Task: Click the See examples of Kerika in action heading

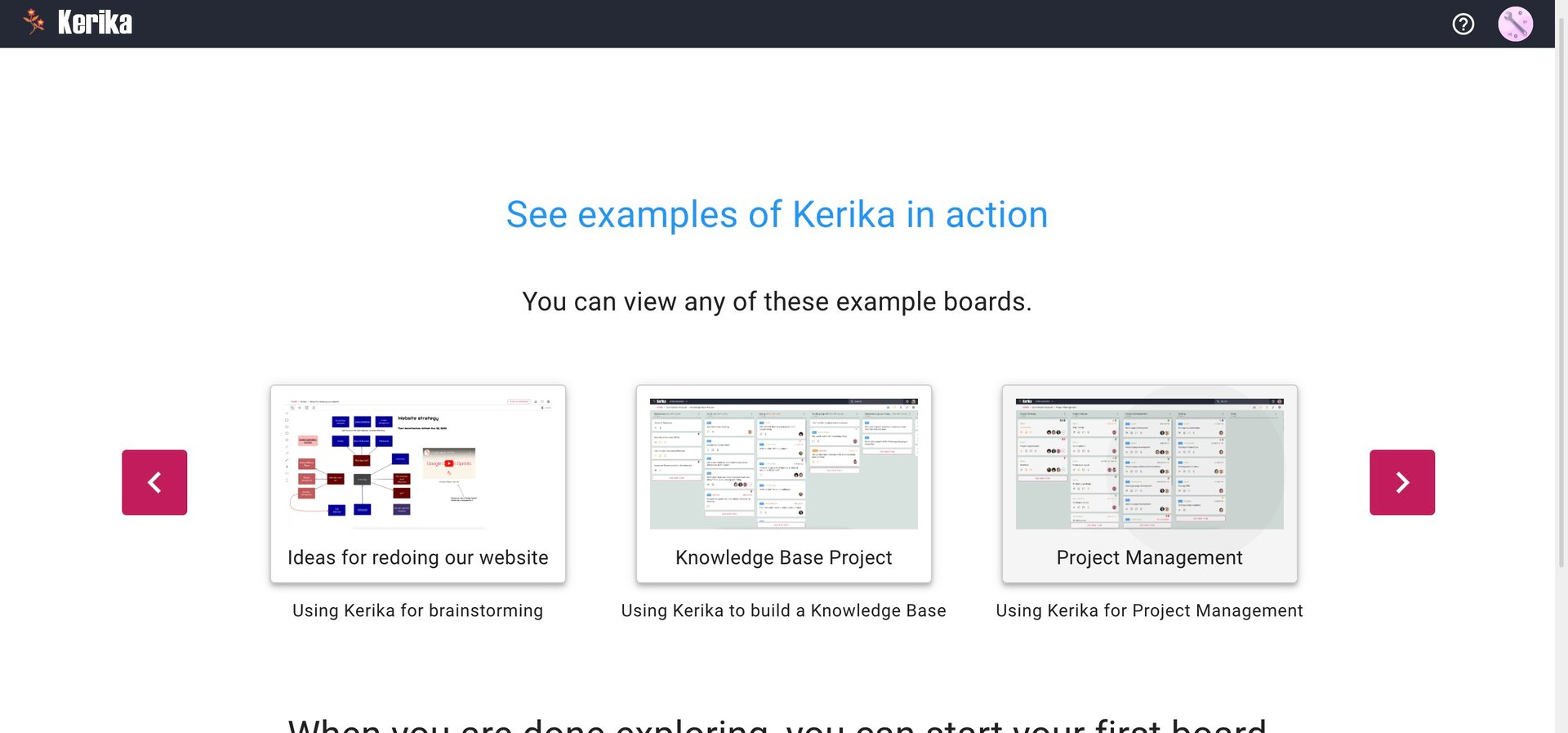Action: point(777,215)
